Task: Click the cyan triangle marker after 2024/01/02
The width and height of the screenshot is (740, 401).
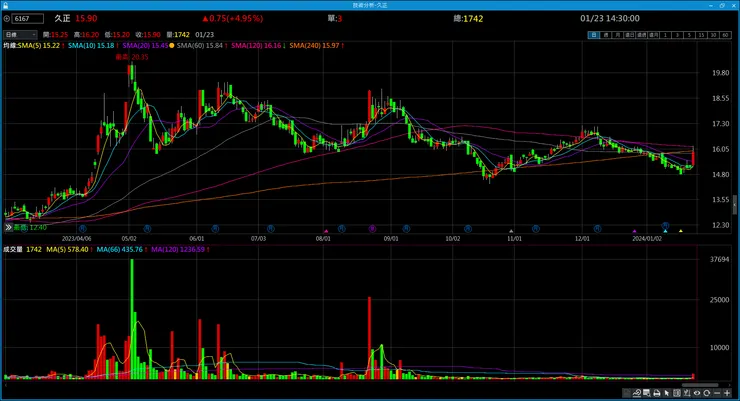Action: point(665,231)
